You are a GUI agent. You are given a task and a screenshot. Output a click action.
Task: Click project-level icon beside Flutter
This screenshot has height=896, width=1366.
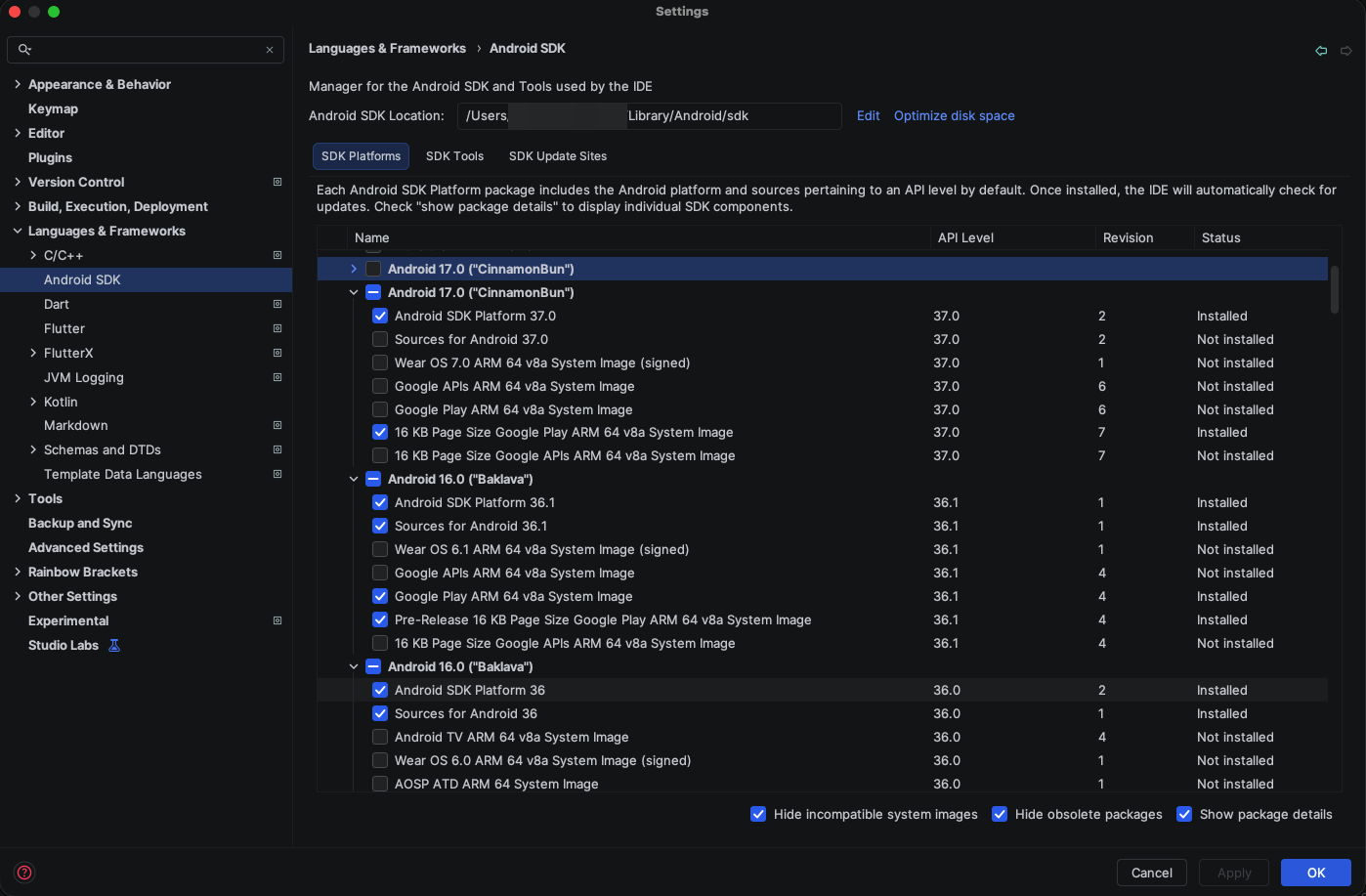tap(277, 328)
